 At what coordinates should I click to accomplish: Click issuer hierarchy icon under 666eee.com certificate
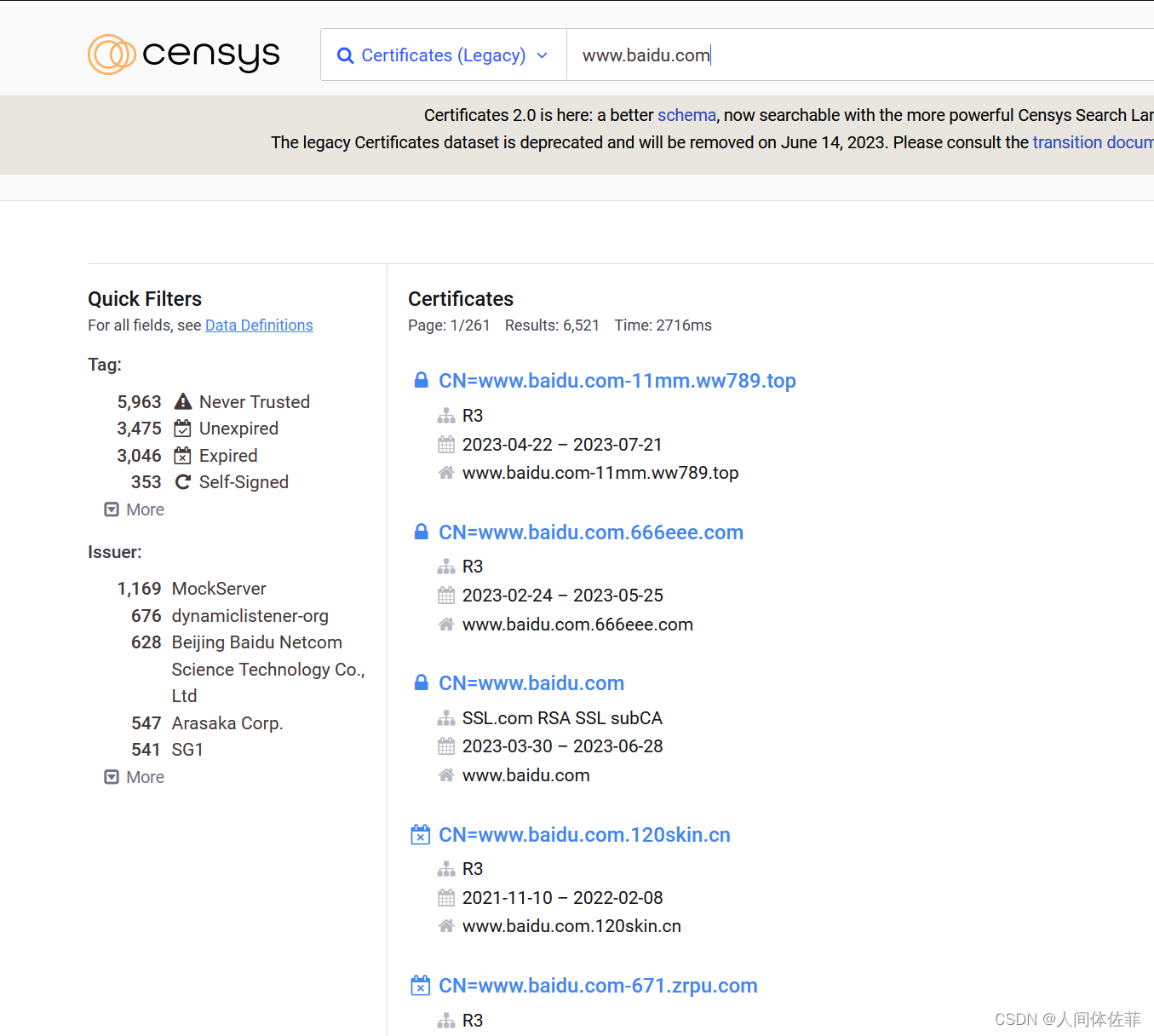coord(446,567)
